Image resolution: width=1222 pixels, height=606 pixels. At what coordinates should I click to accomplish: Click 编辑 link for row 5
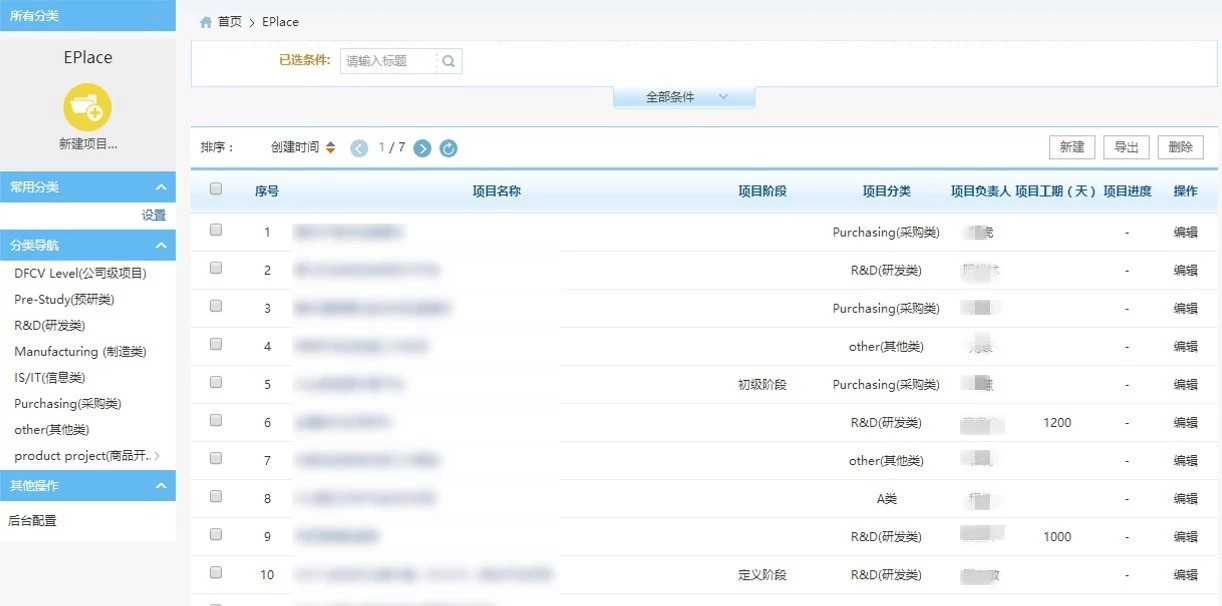[x=1185, y=385]
